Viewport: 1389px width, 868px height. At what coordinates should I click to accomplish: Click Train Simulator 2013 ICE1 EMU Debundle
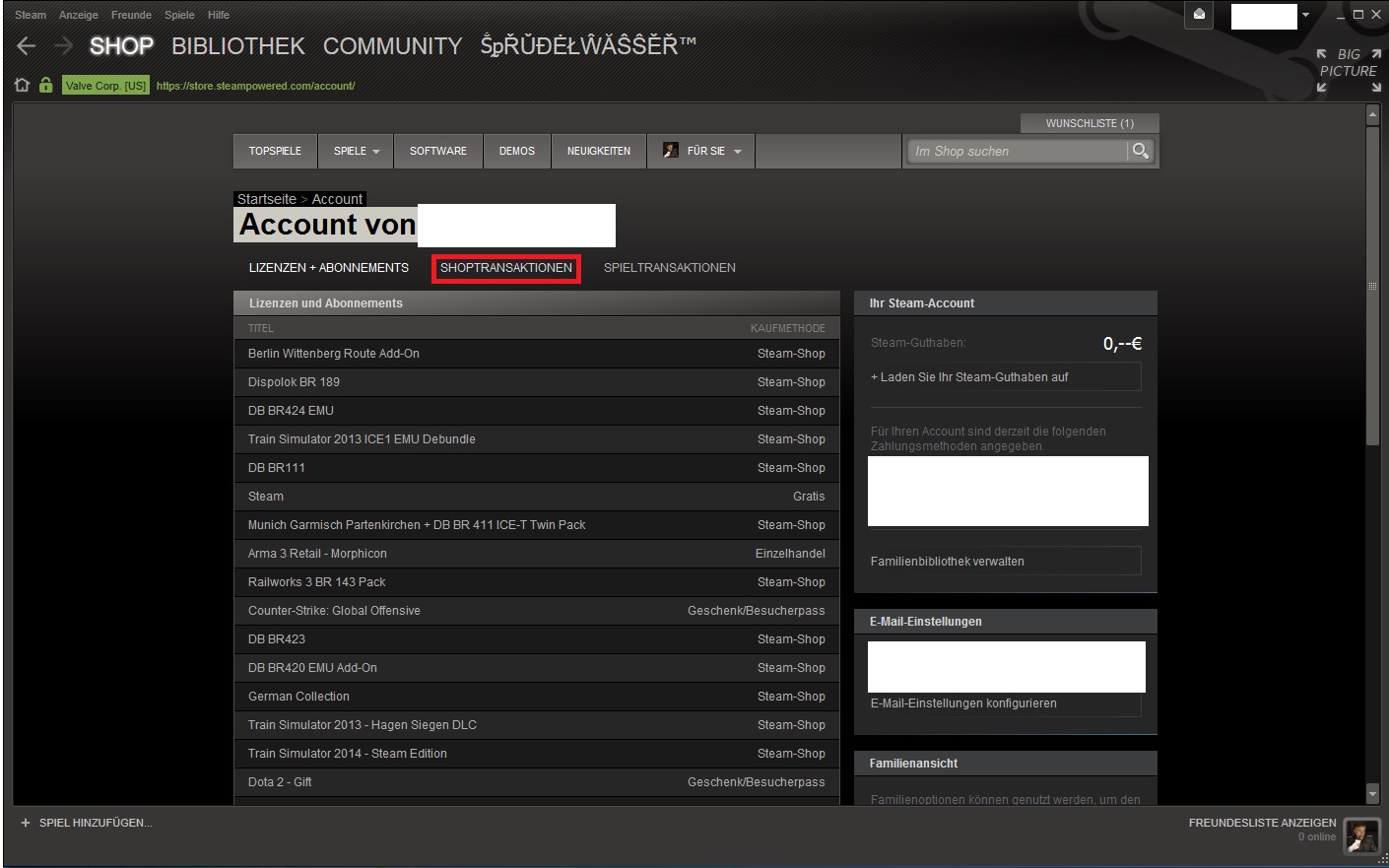point(537,439)
